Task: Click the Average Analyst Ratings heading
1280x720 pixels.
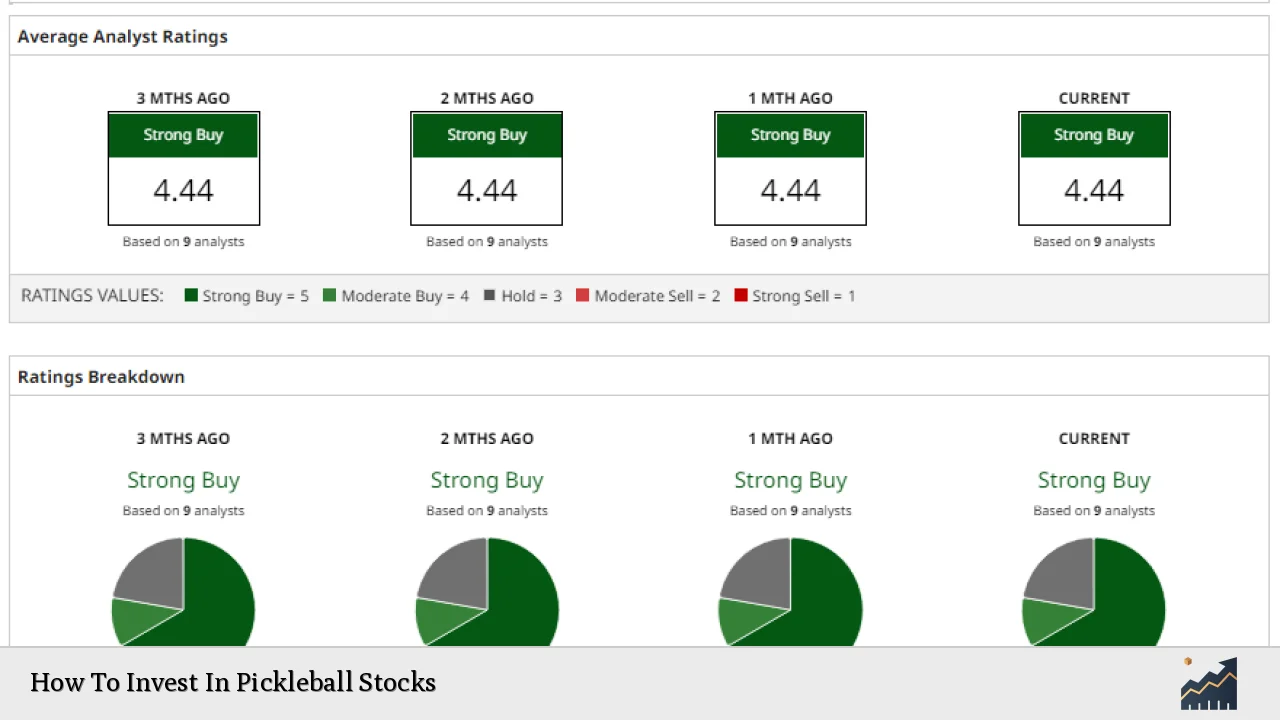Action: point(122,36)
